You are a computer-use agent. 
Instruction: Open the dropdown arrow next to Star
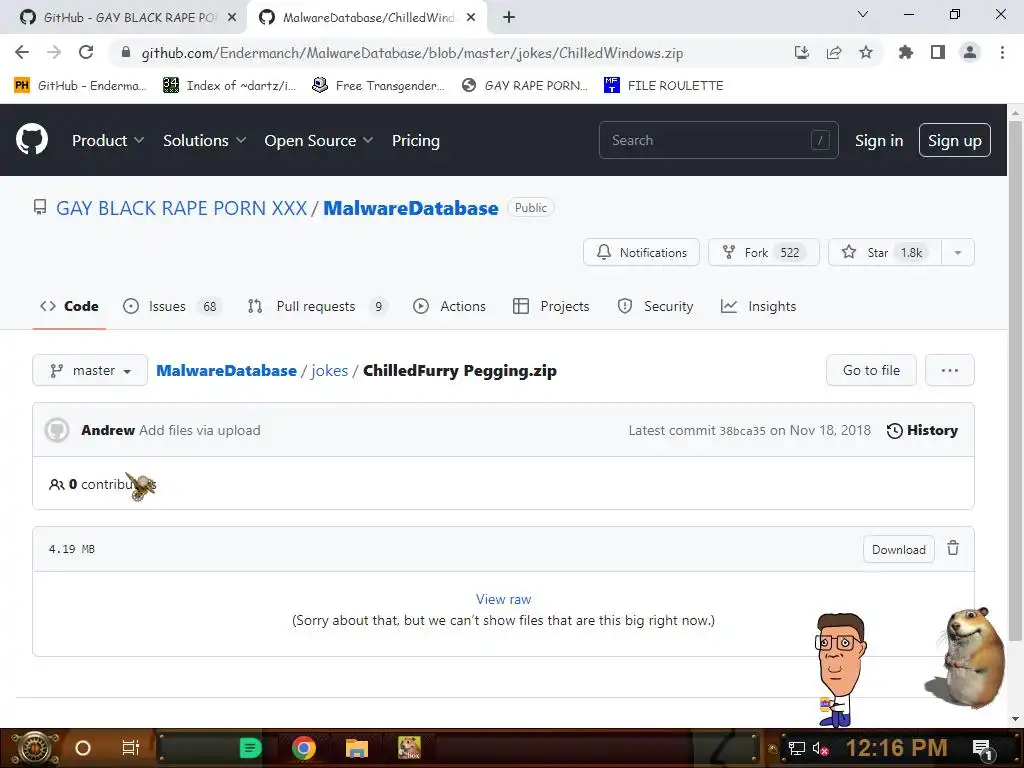pos(957,253)
